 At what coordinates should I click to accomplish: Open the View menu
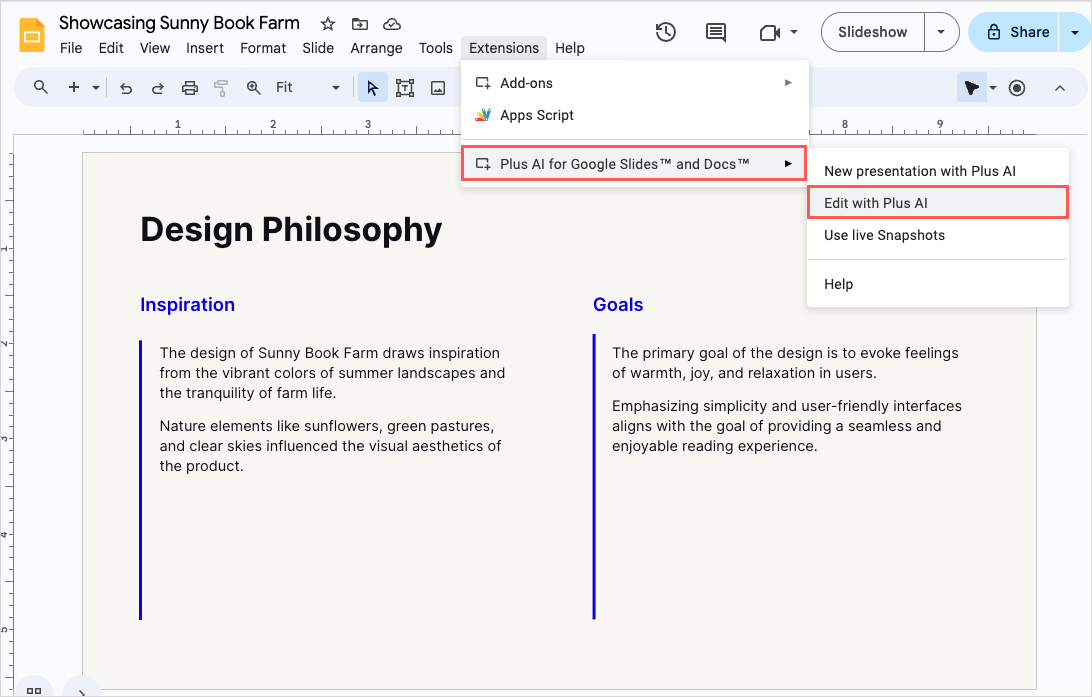point(155,48)
